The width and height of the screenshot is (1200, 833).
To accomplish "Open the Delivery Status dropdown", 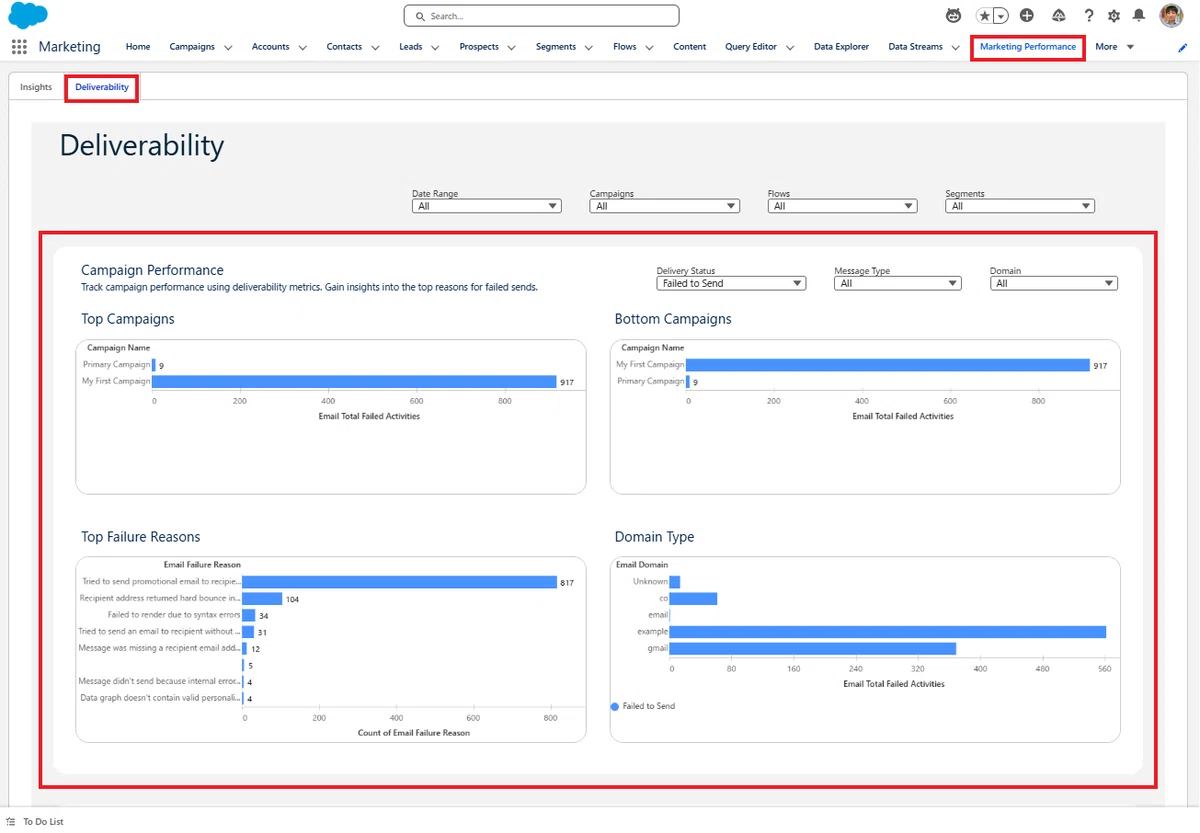I will (x=731, y=283).
